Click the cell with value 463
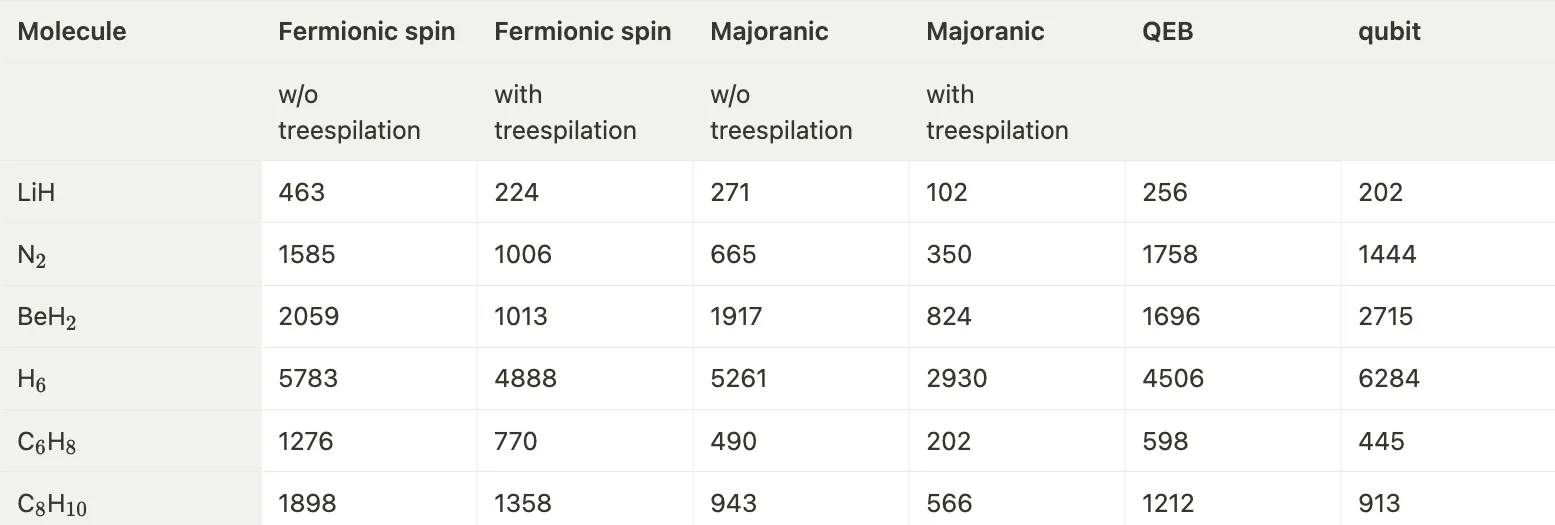This screenshot has width=1555, height=525. pos(301,192)
